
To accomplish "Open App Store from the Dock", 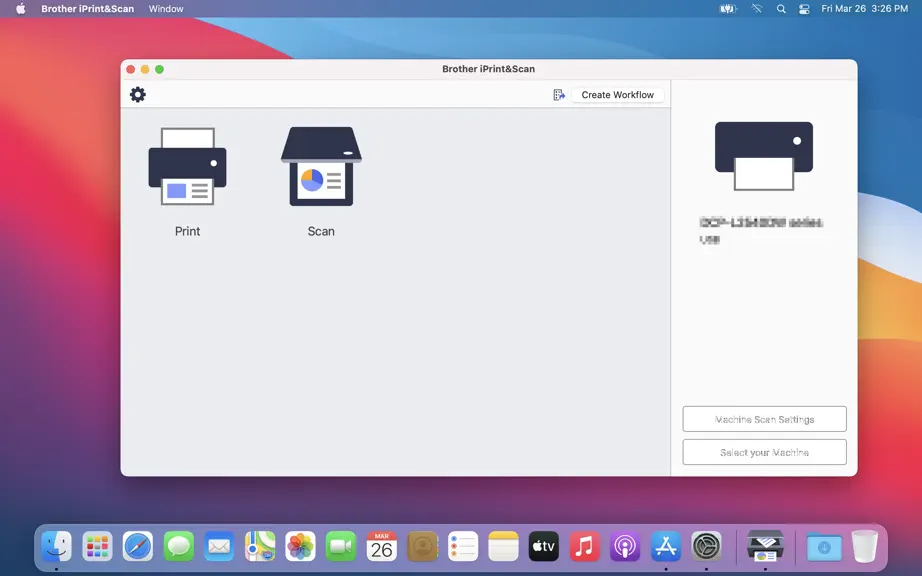I will [x=666, y=547].
